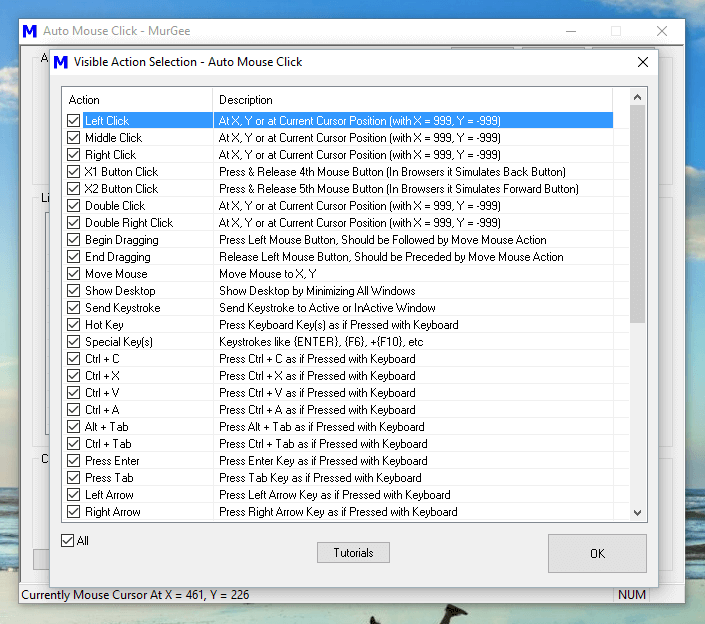This screenshot has width=705, height=624.
Task: Click 'Show Desktop by Minimizing All Windows' text
Action: (x=317, y=291)
